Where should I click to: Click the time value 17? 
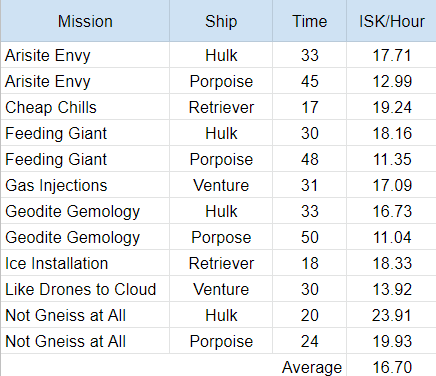[310, 107]
